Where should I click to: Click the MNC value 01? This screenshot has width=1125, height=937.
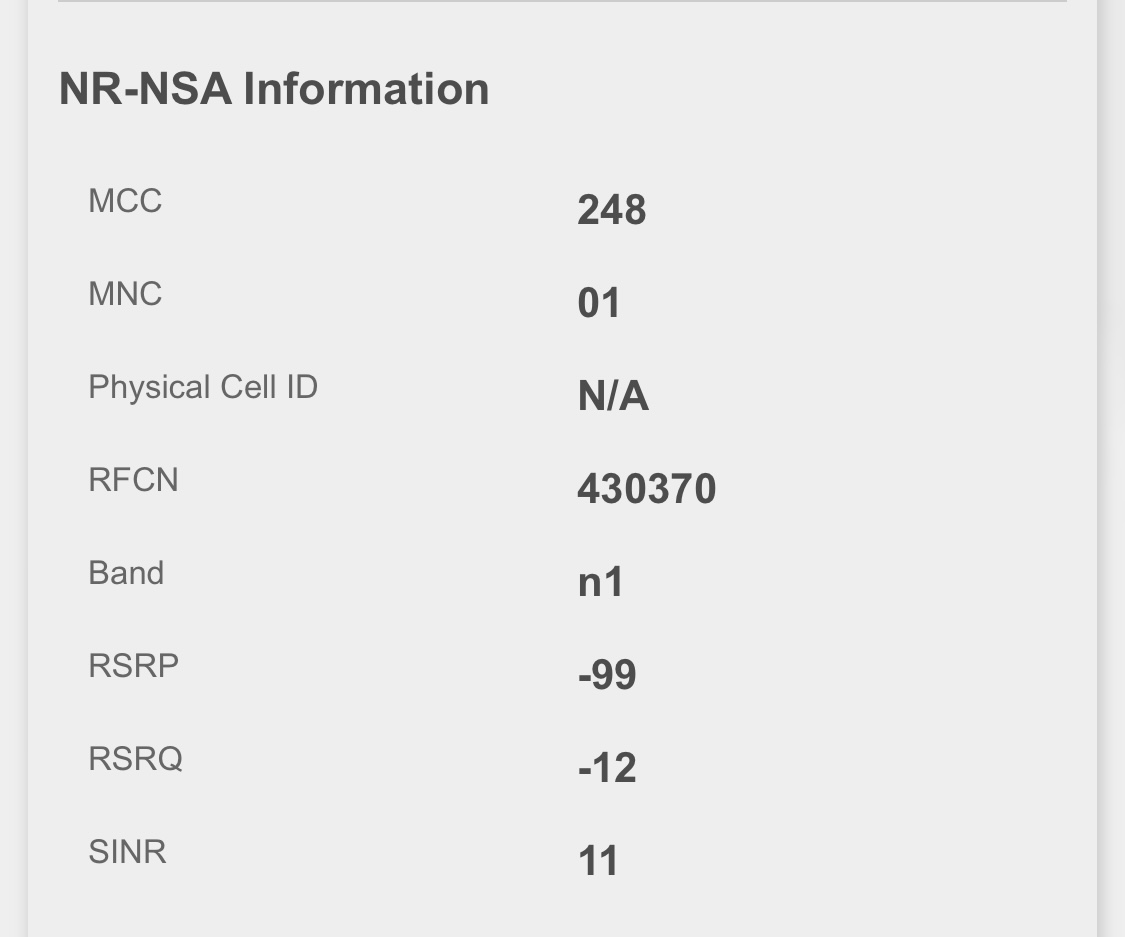599,303
